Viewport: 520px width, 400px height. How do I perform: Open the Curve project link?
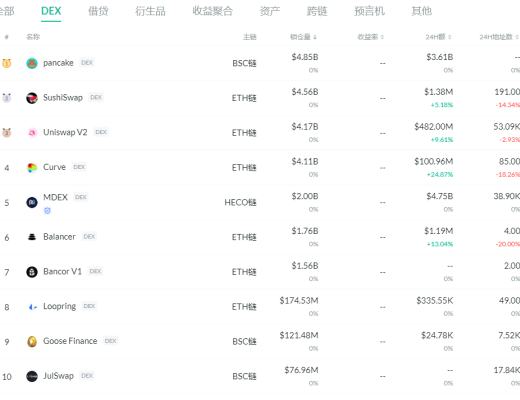pyautogui.click(x=54, y=167)
